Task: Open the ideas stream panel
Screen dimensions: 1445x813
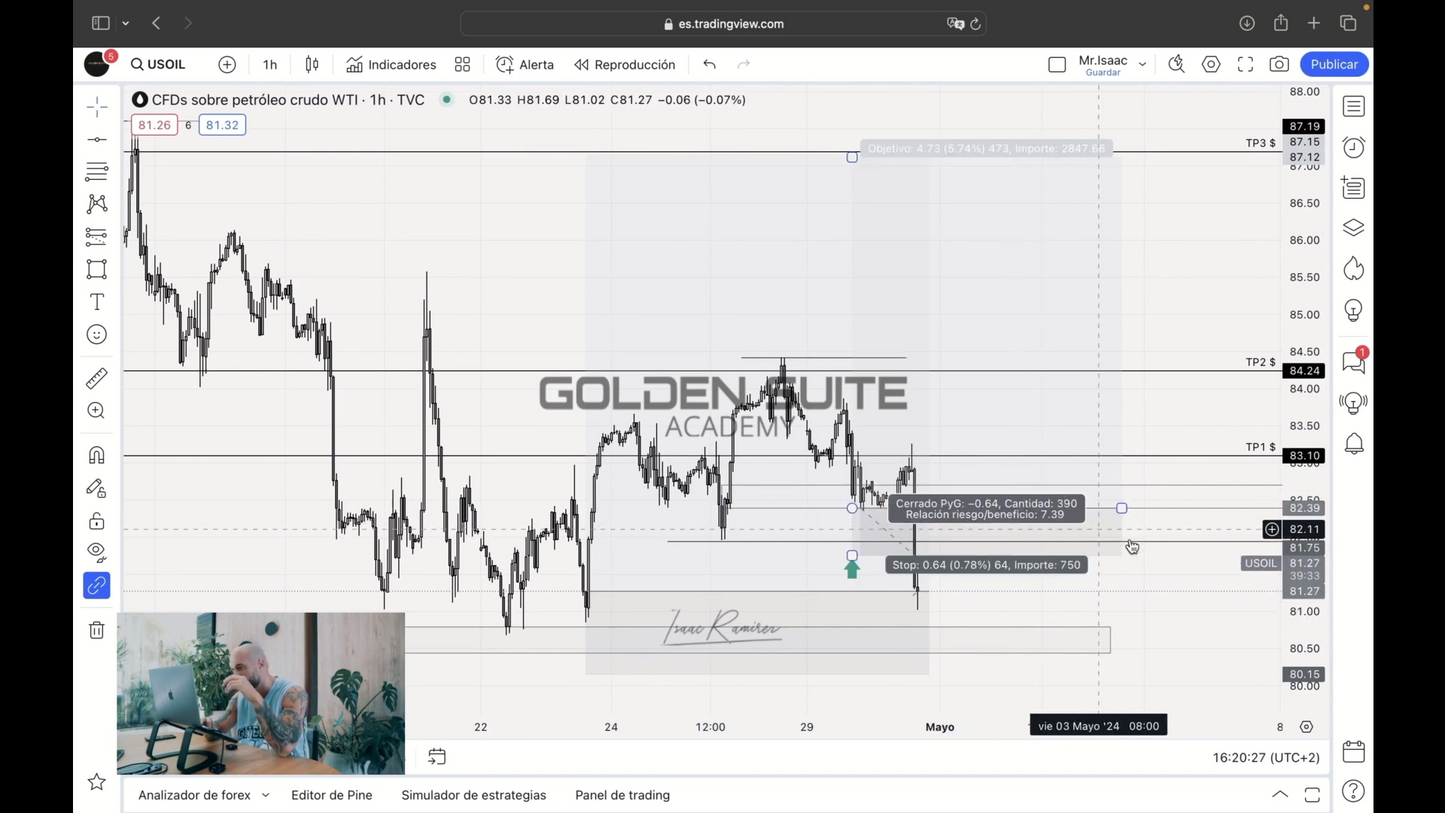Action: point(1354,403)
